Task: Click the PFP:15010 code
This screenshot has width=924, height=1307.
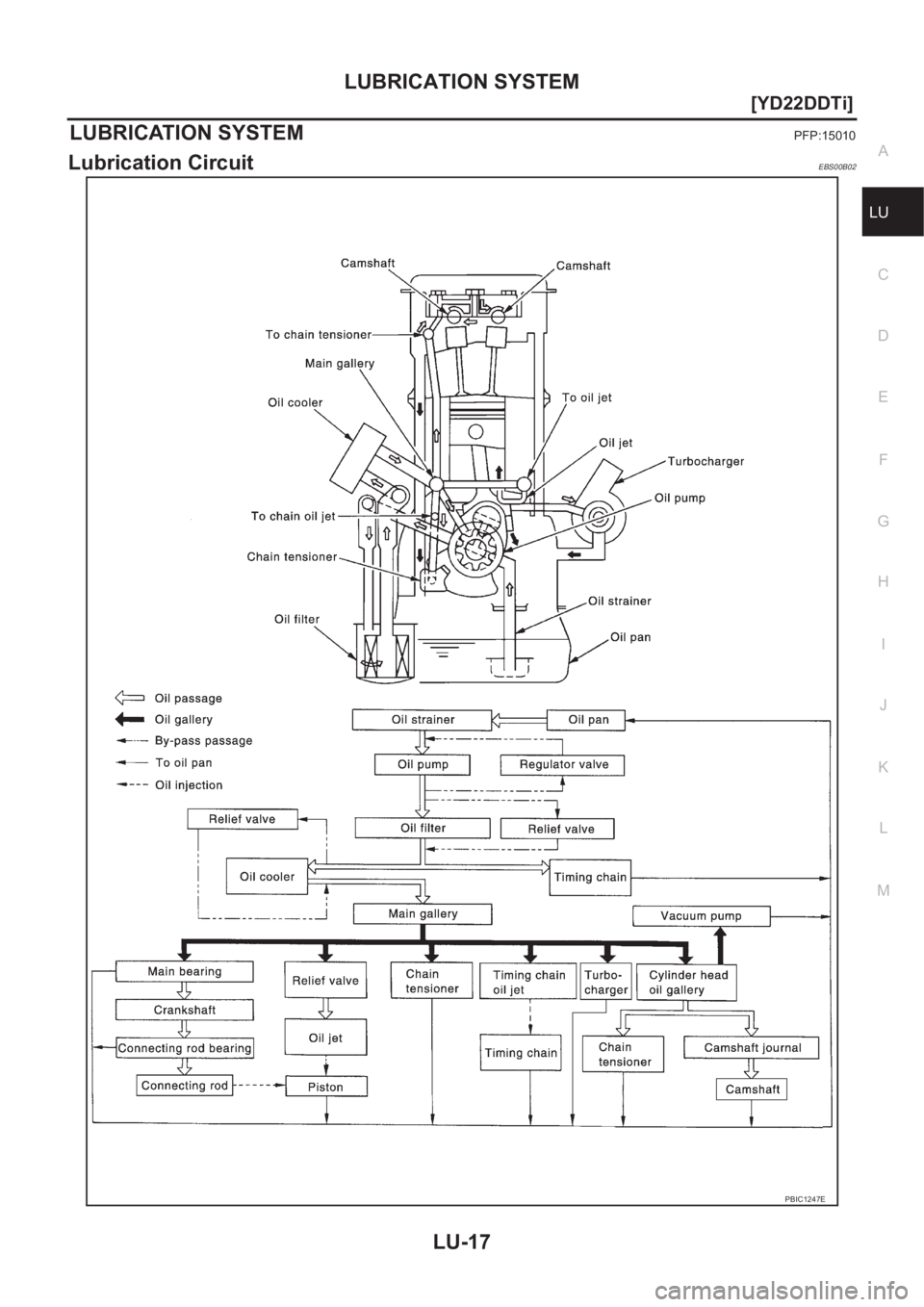Action: tap(825, 135)
